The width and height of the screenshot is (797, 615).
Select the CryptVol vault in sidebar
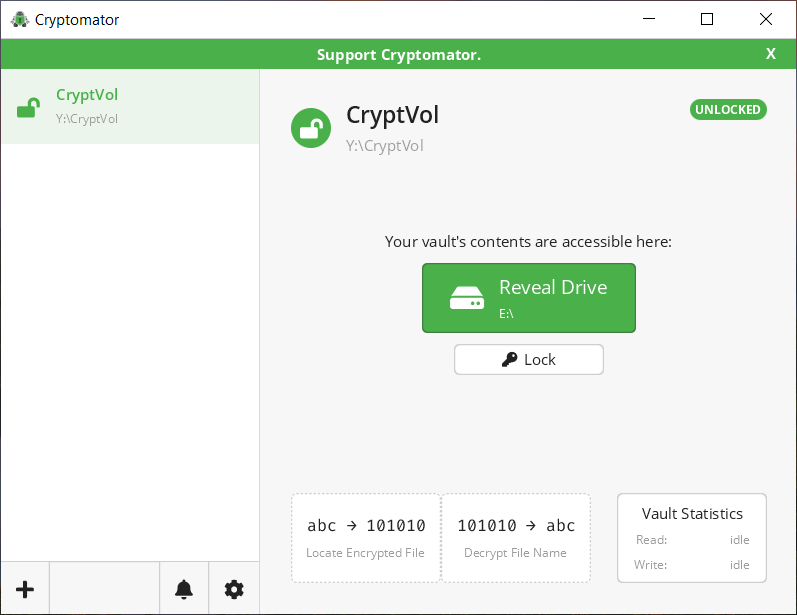[x=130, y=106]
